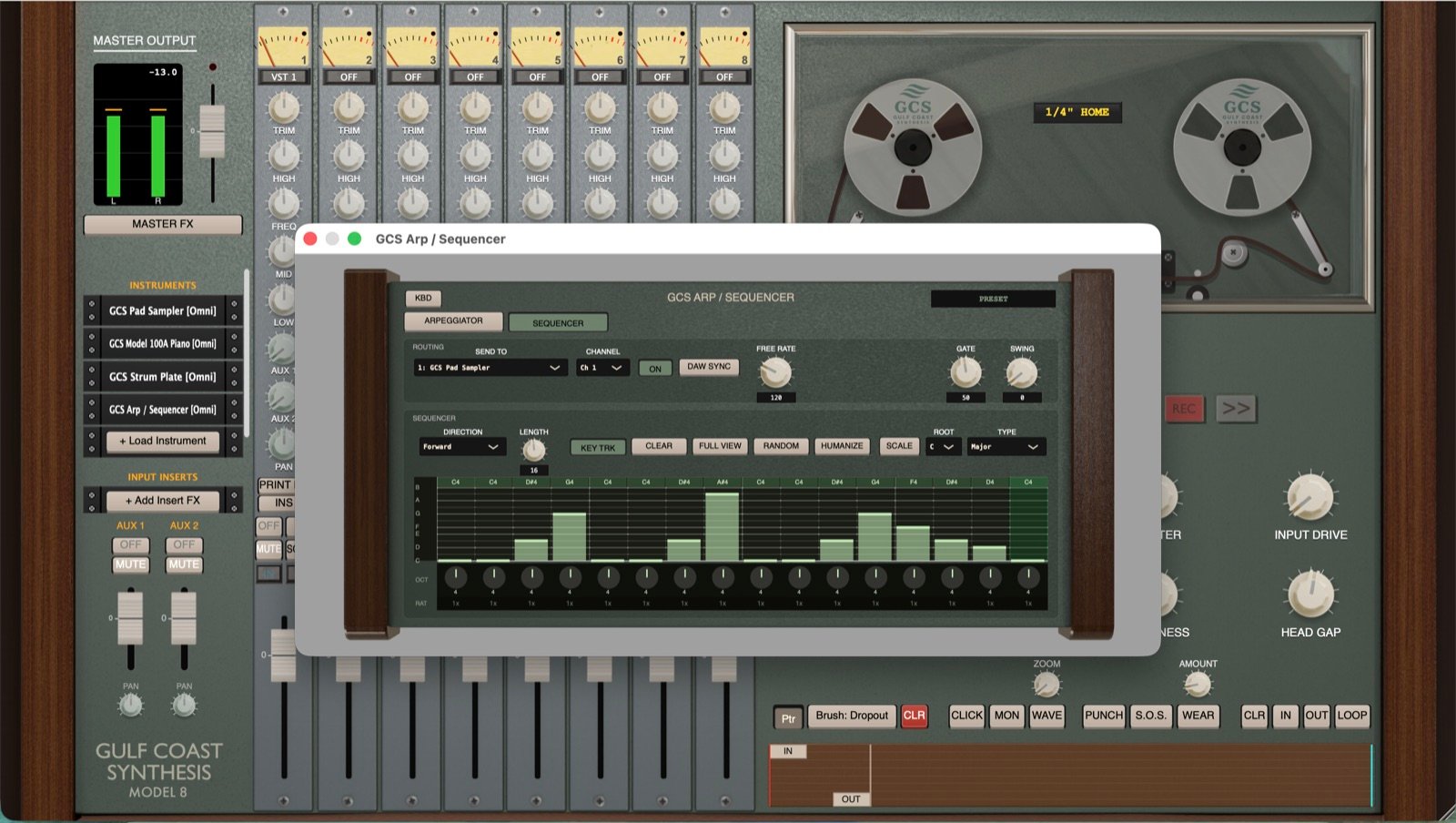
Task: Select GCS Pad Sampler [Omni] instrument
Action: (163, 311)
